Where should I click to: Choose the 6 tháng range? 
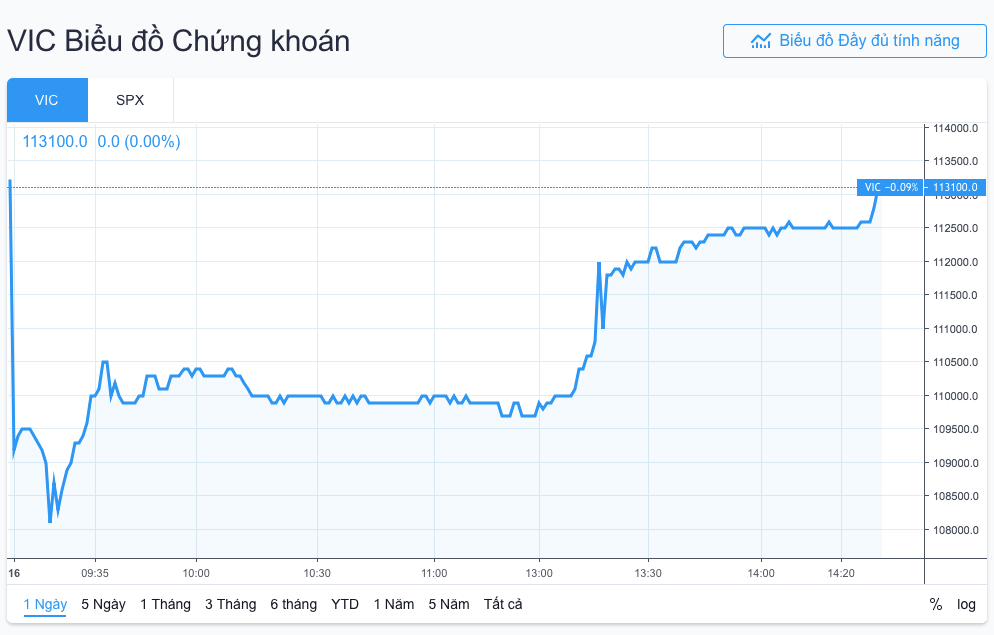(x=293, y=604)
